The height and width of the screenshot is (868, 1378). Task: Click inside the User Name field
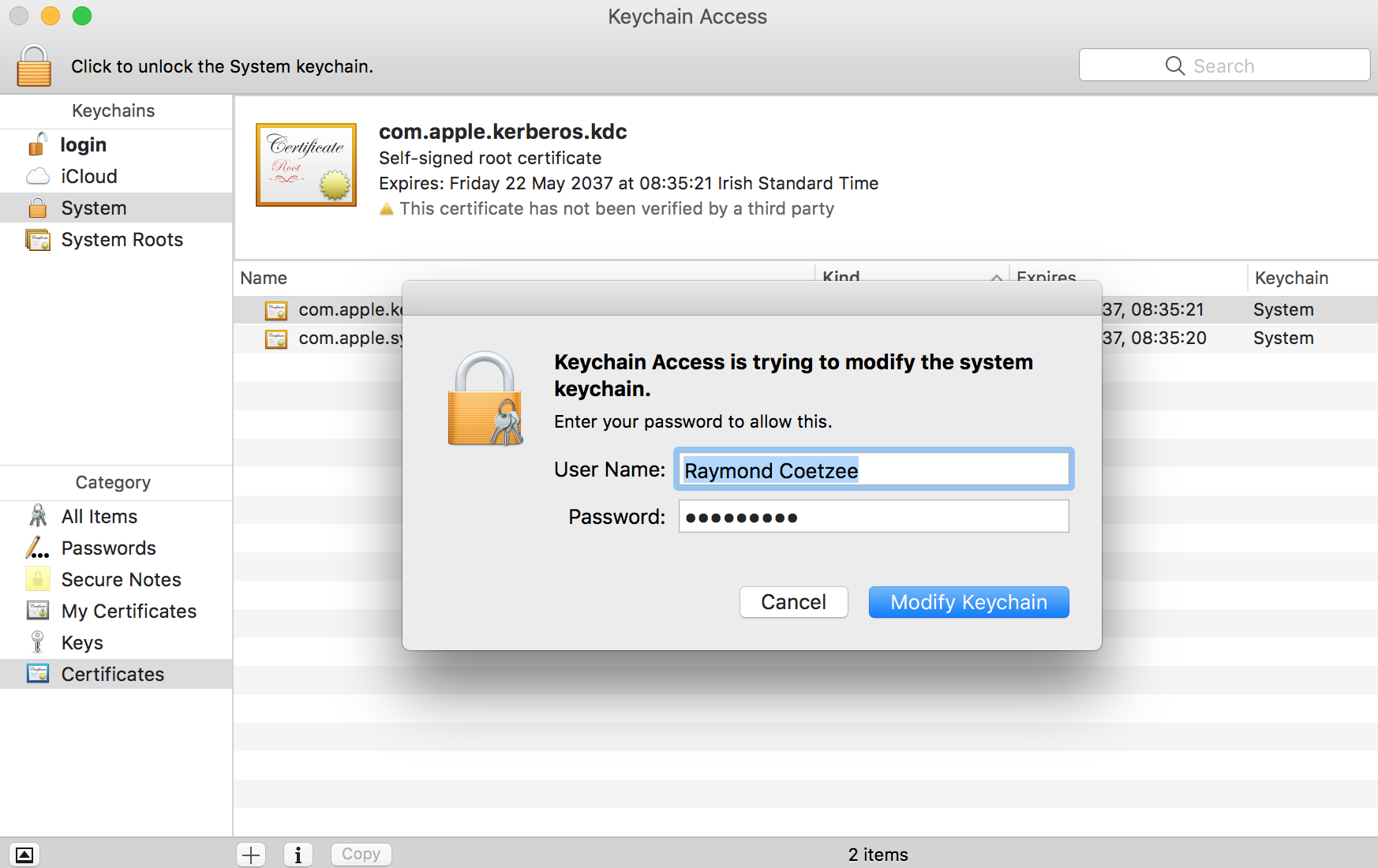click(x=873, y=469)
